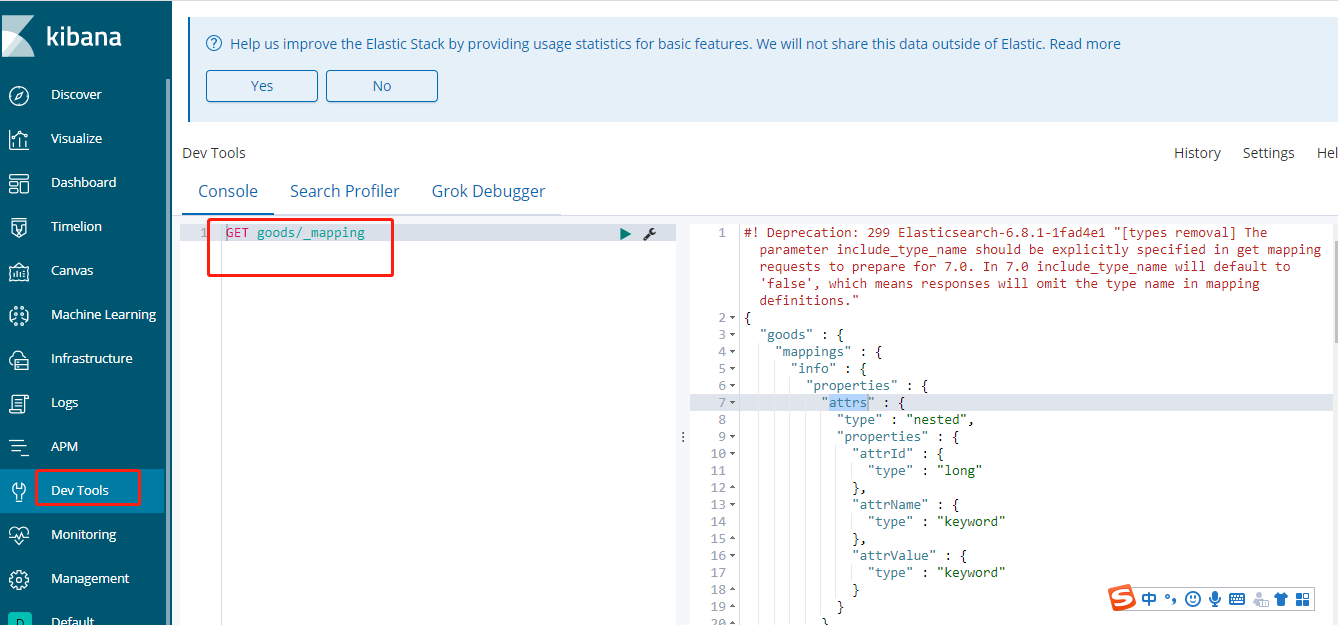Toggle the punctuation mode icon

[1170, 599]
